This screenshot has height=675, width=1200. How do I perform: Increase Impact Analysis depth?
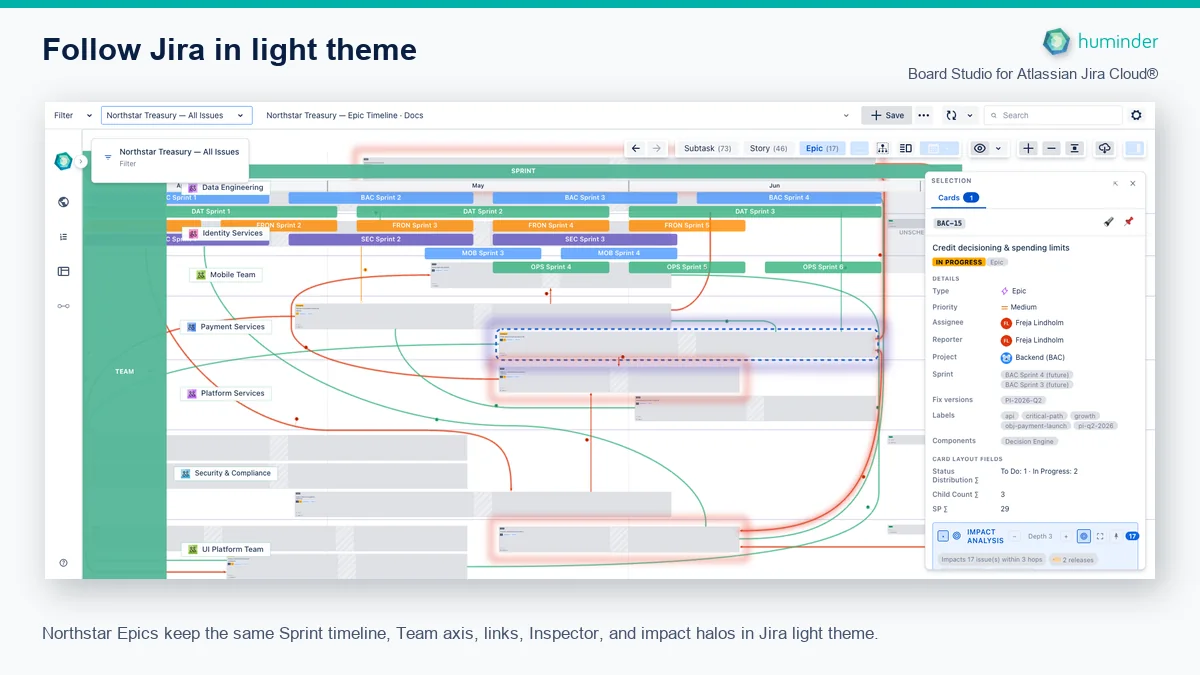1066,536
